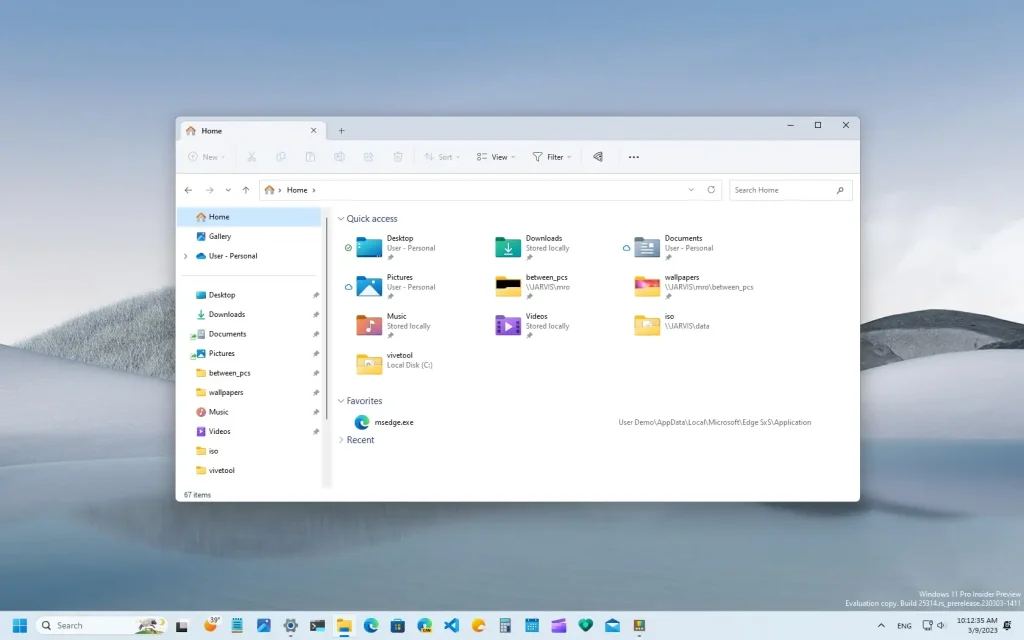This screenshot has width=1024, height=640.
Task: Expand User - Personal in sidebar
Action: tap(185, 256)
